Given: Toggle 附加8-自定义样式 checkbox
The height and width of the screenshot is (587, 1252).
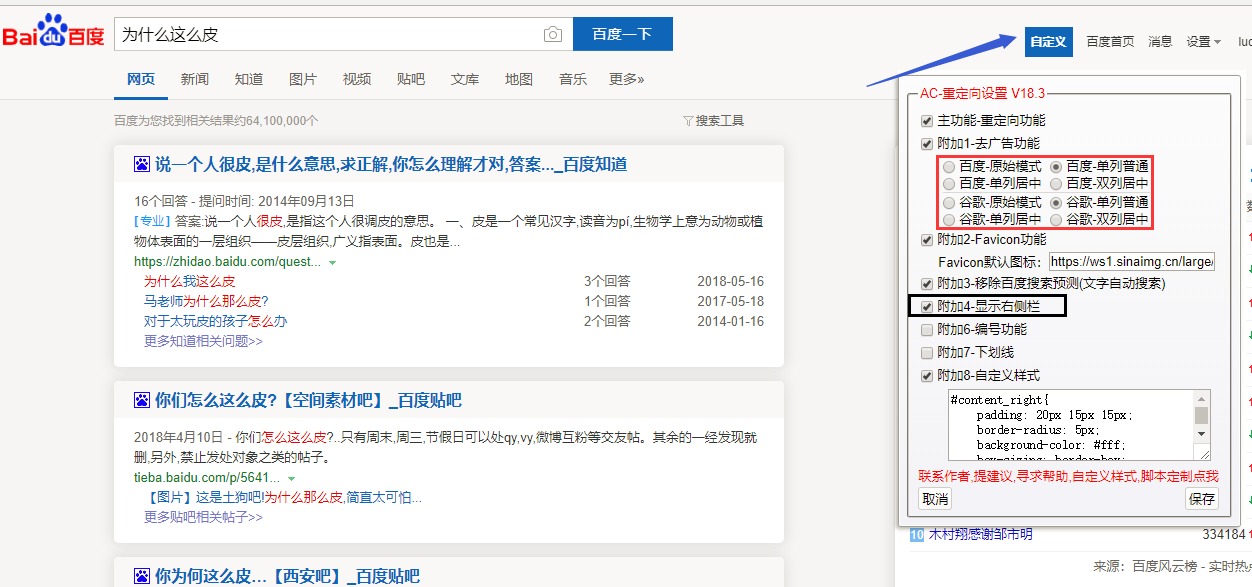Looking at the screenshot, I should coord(927,375).
